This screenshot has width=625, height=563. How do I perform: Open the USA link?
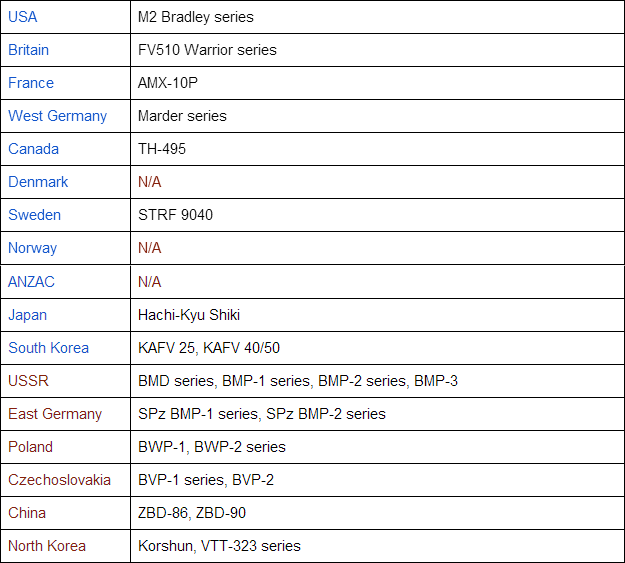pyautogui.click(x=23, y=17)
